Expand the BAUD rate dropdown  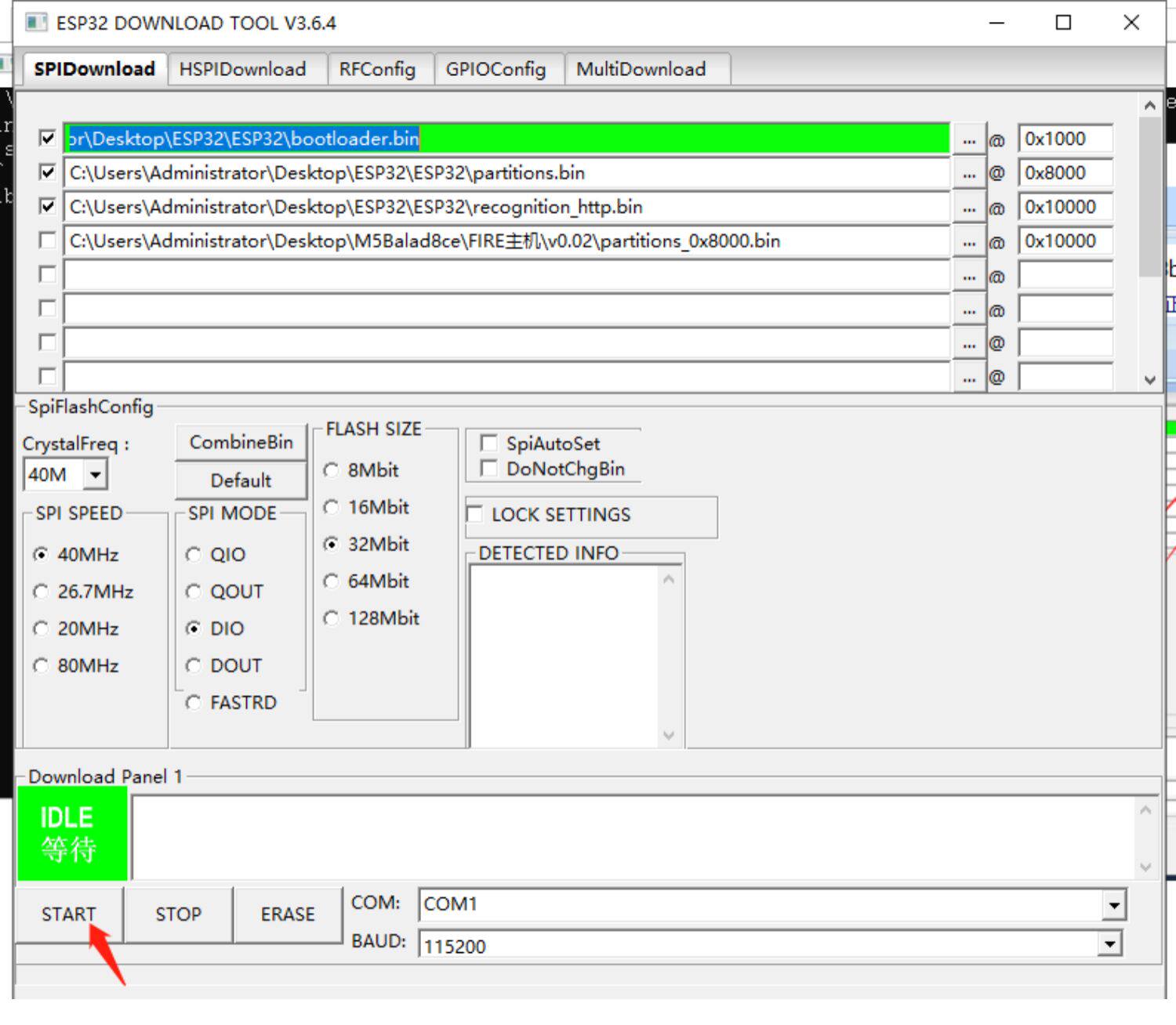[x=1110, y=944]
